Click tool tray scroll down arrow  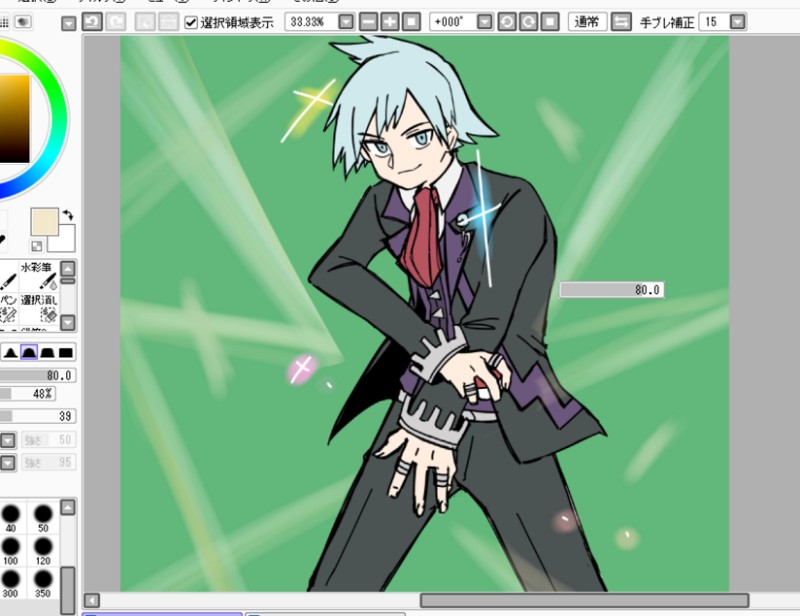68,323
